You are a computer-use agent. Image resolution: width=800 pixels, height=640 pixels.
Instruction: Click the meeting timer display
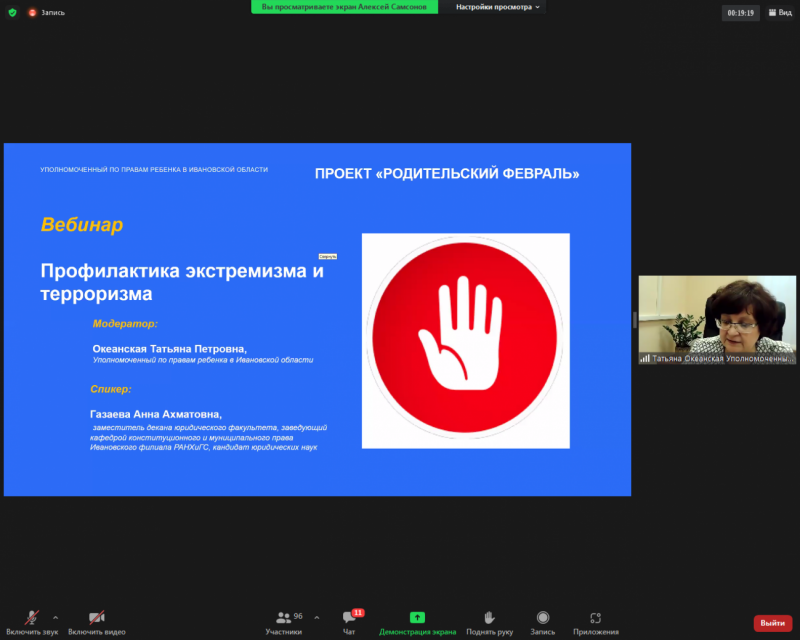[x=741, y=13]
